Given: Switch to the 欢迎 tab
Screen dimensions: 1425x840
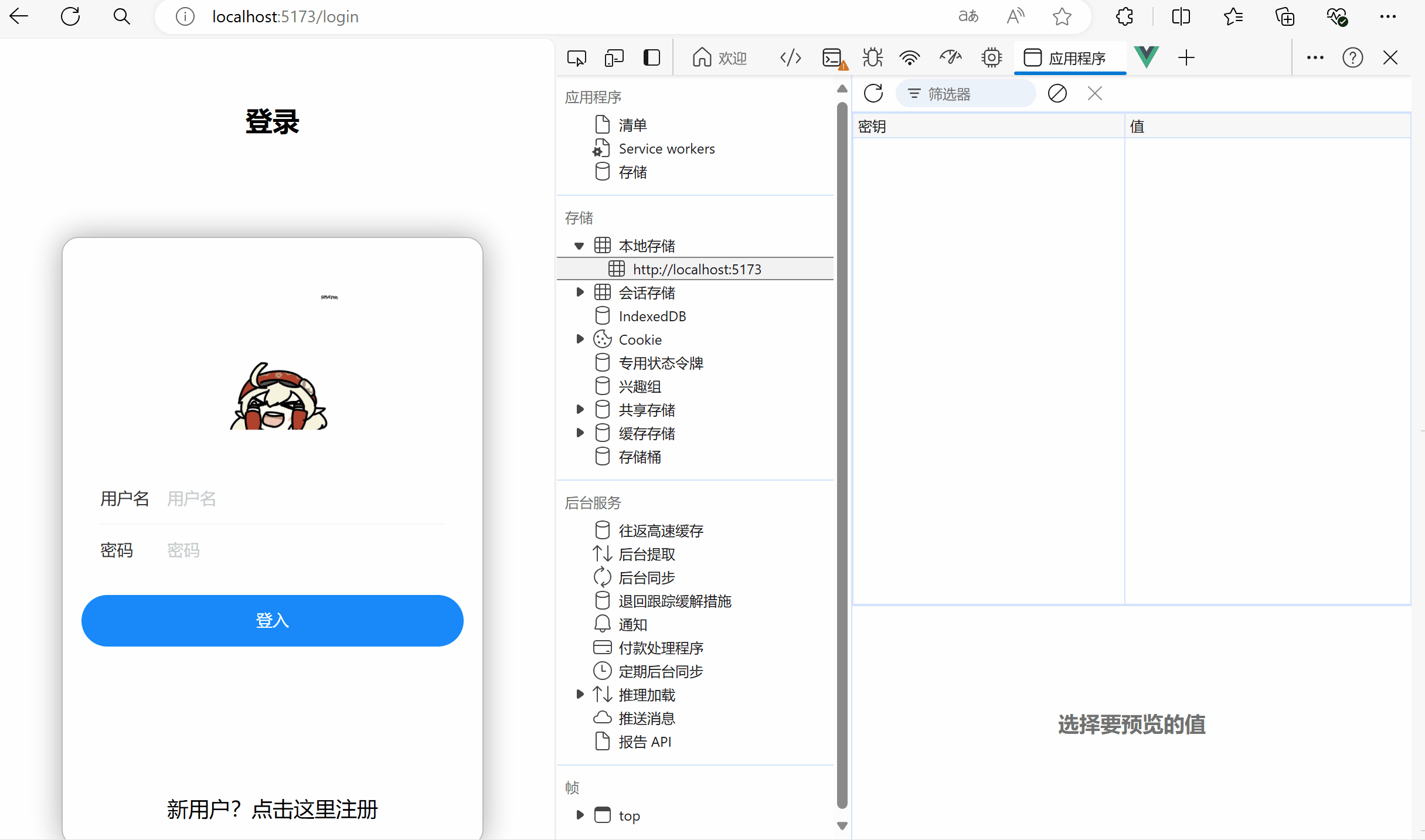Looking at the screenshot, I should pos(720,57).
